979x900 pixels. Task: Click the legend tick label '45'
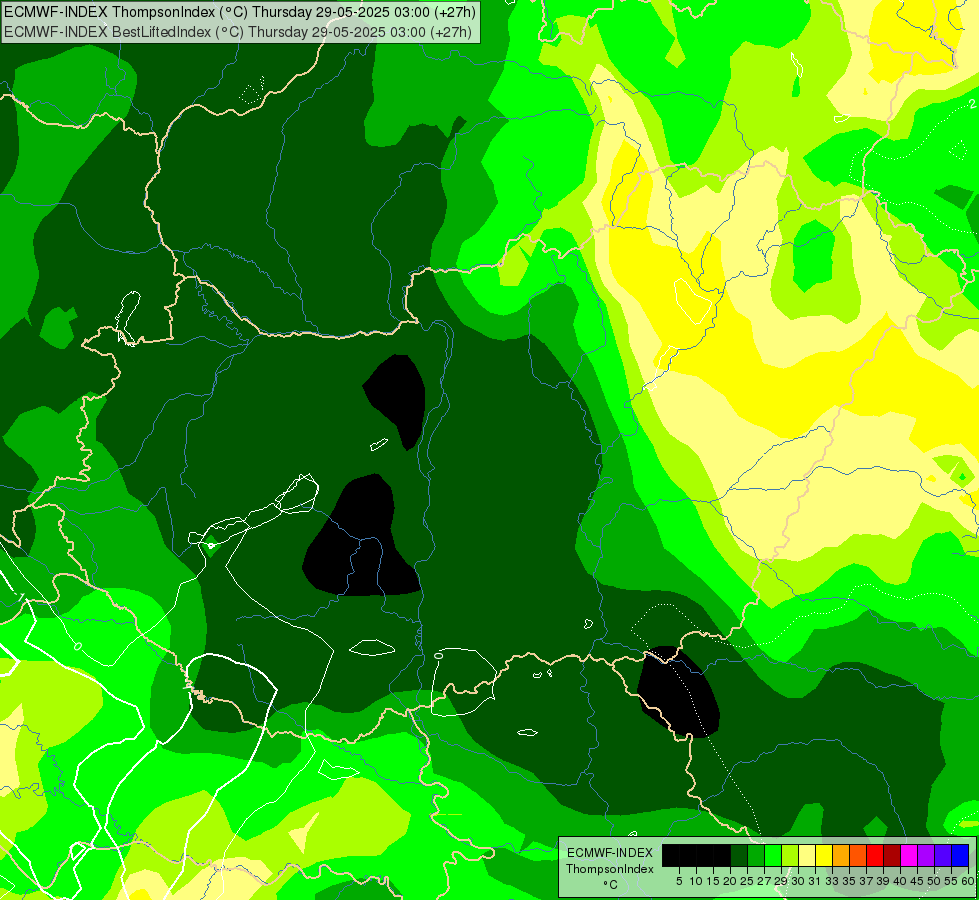[x=917, y=881]
